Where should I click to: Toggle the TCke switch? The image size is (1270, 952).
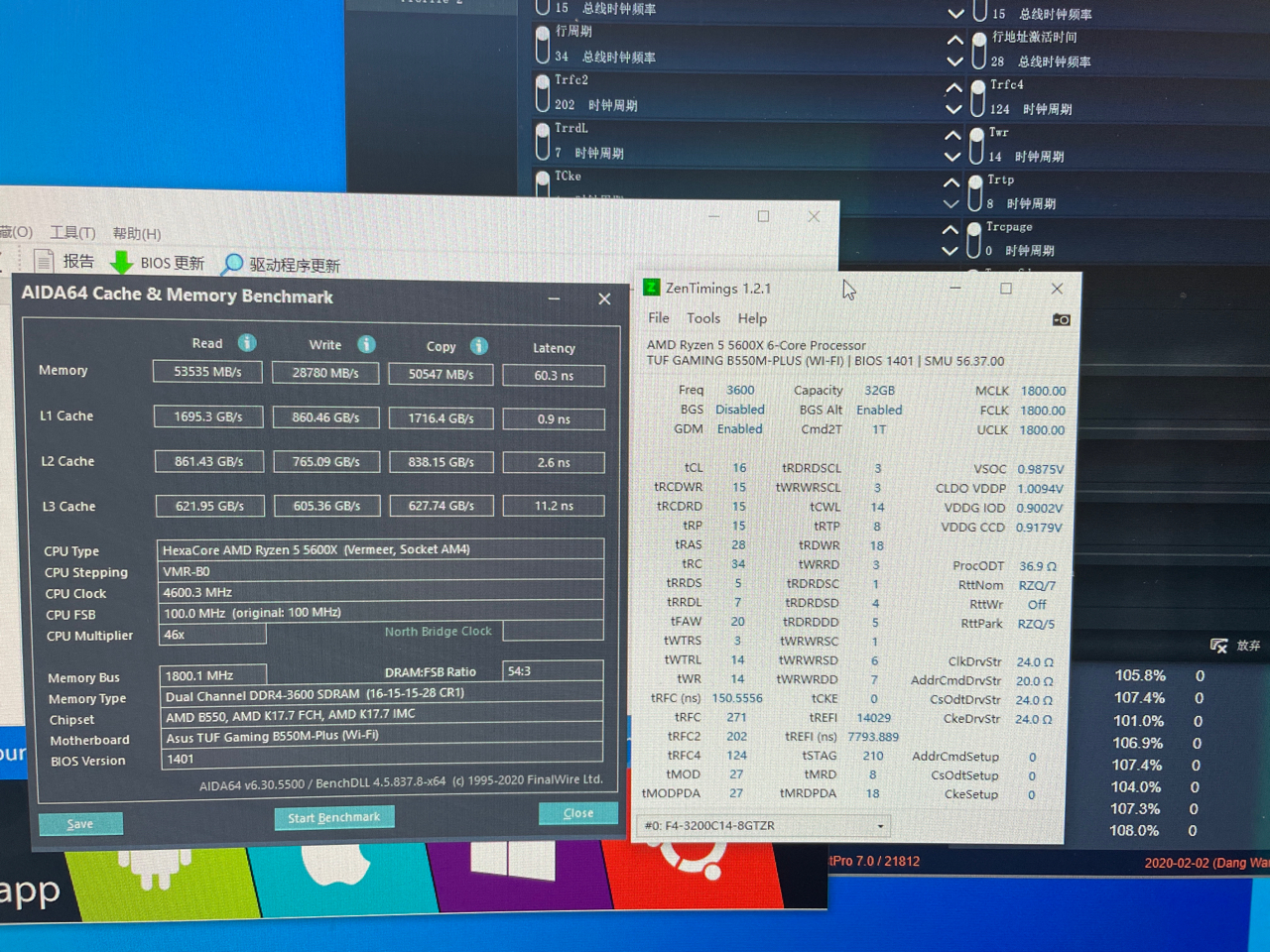pos(543,182)
